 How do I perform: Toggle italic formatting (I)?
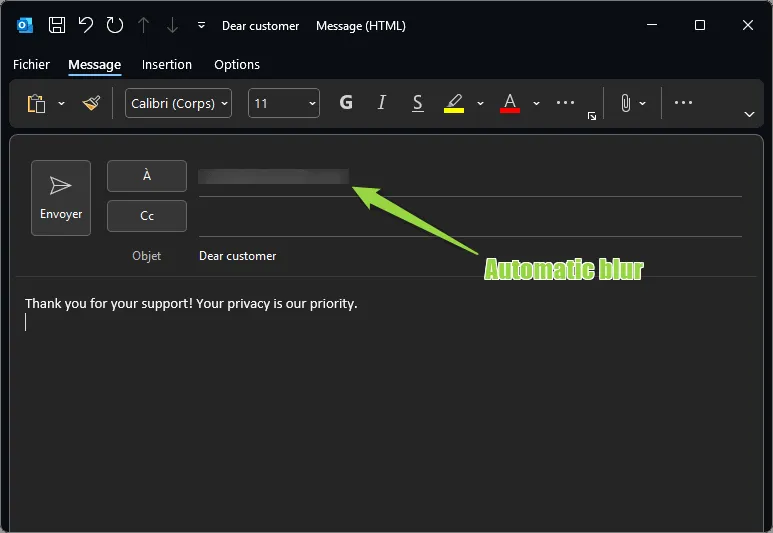tap(381, 103)
